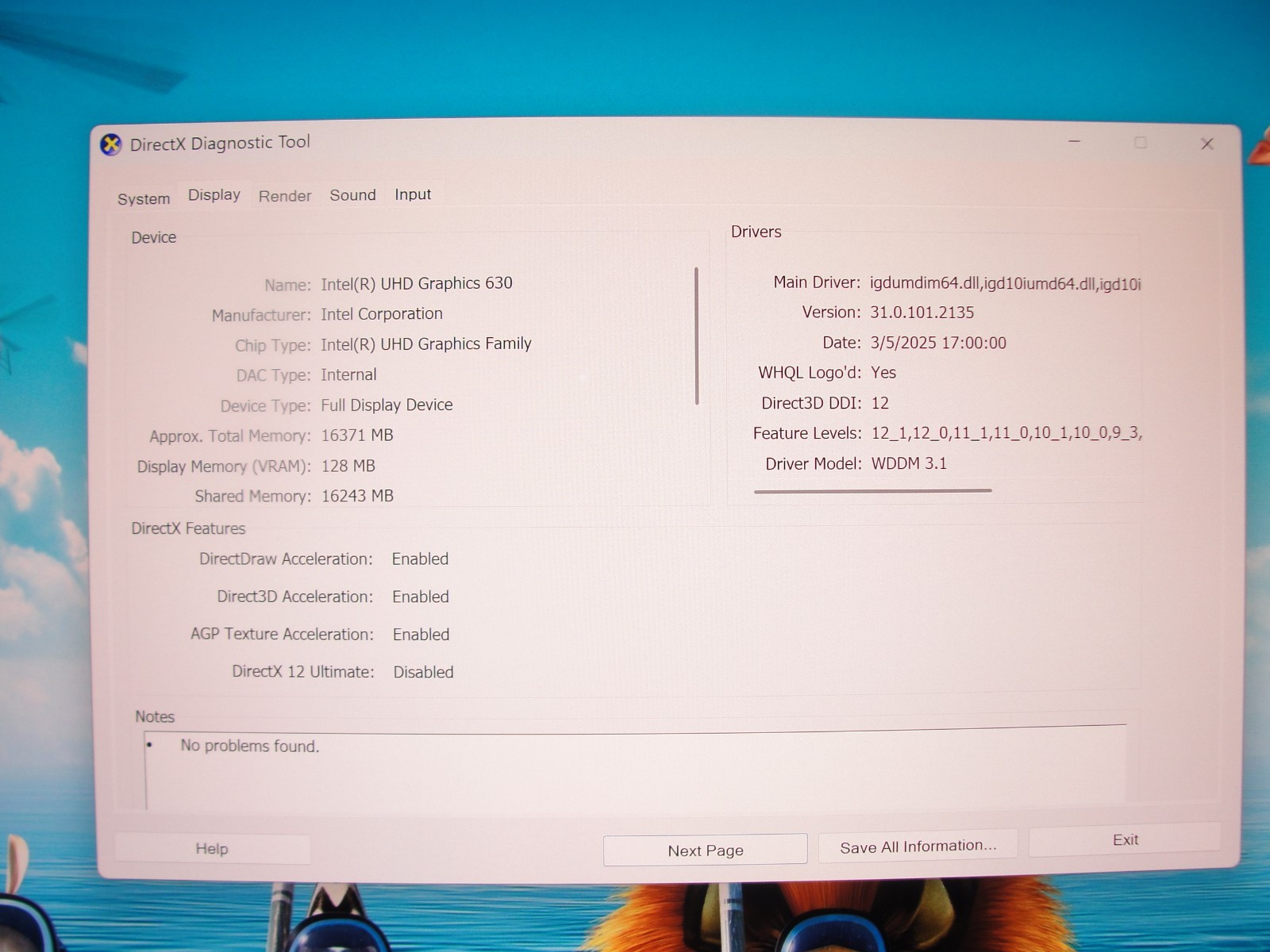This screenshot has height=952, width=1270.
Task: Switch to the System tab
Action: tap(144, 198)
